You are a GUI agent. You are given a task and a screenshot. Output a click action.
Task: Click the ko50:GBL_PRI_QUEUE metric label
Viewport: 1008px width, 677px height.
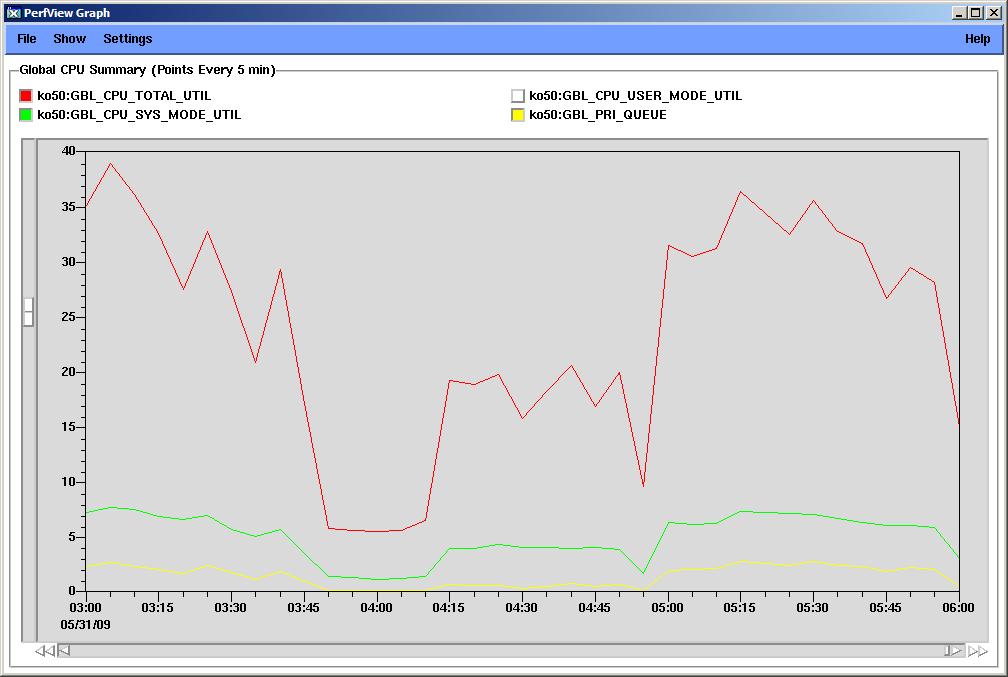598,115
